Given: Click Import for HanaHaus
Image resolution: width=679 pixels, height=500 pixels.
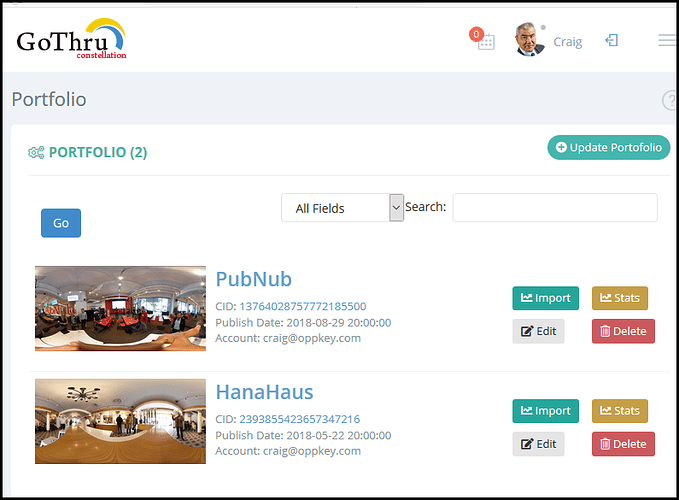Looking at the screenshot, I should click(546, 411).
